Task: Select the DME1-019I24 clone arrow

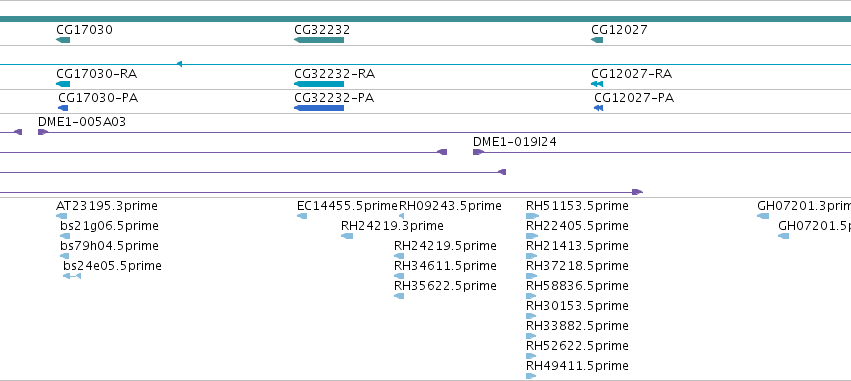Action: point(478,152)
